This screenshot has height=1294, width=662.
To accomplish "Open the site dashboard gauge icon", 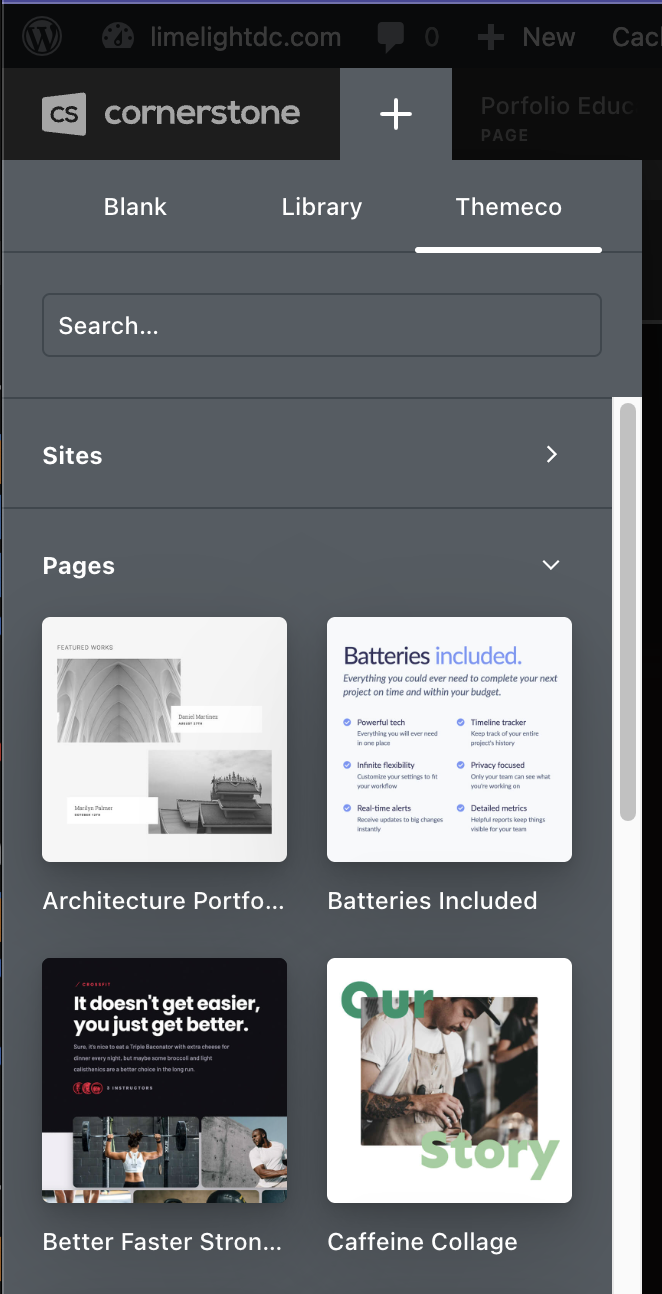I will pos(118,38).
